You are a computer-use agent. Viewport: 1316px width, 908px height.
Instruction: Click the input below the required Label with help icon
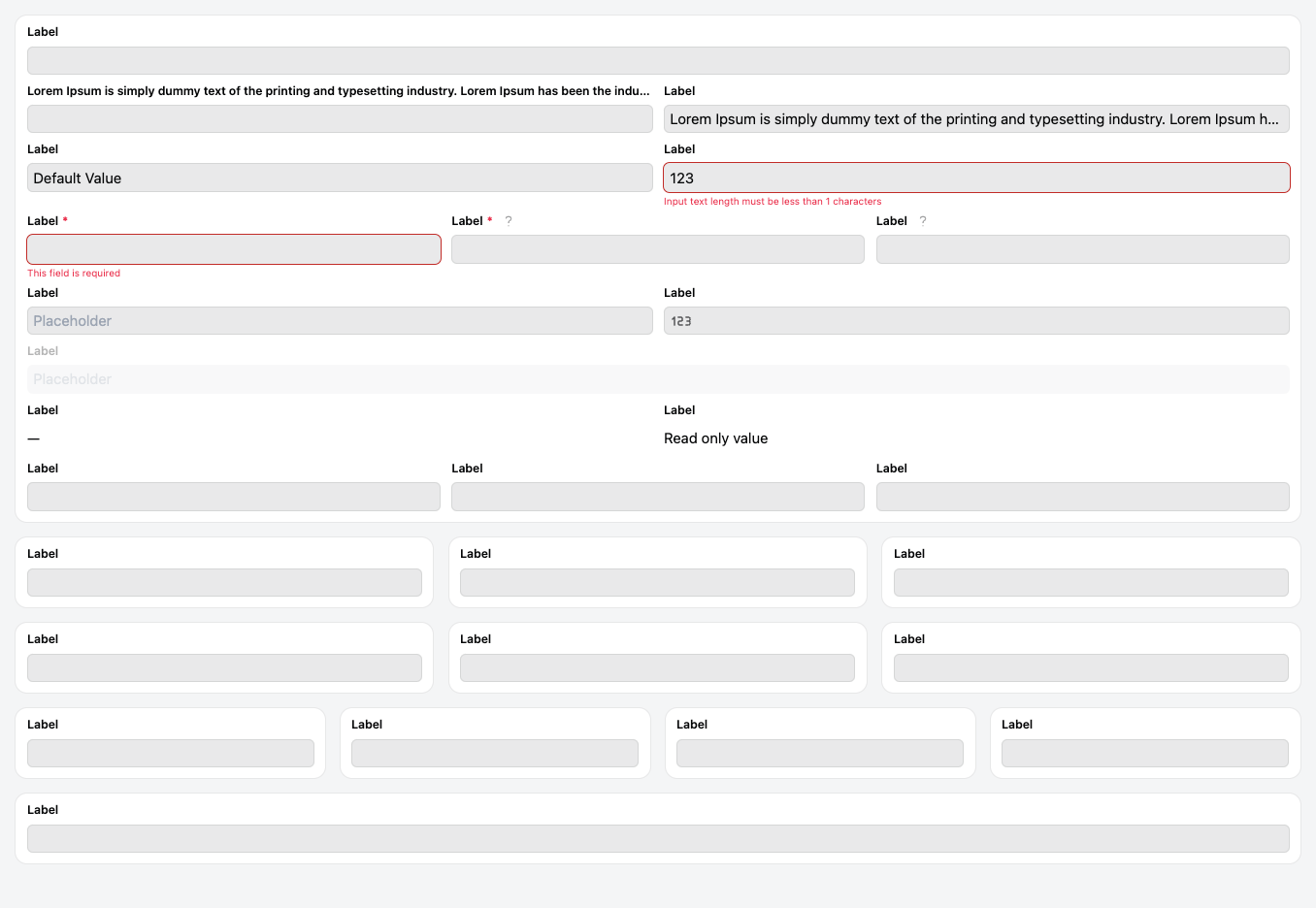(x=658, y=249)
